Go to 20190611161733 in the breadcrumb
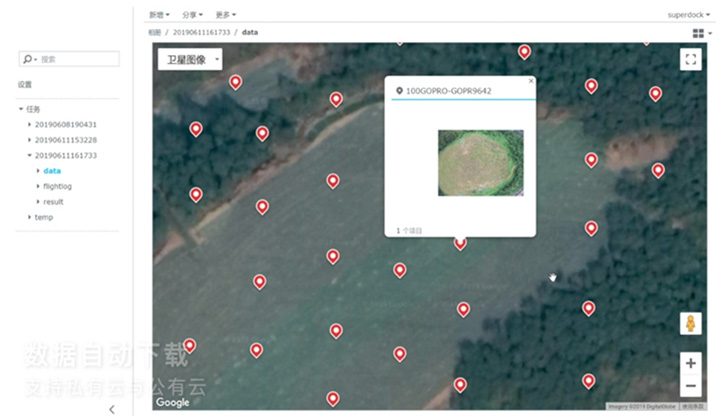 tap(201, 32)
